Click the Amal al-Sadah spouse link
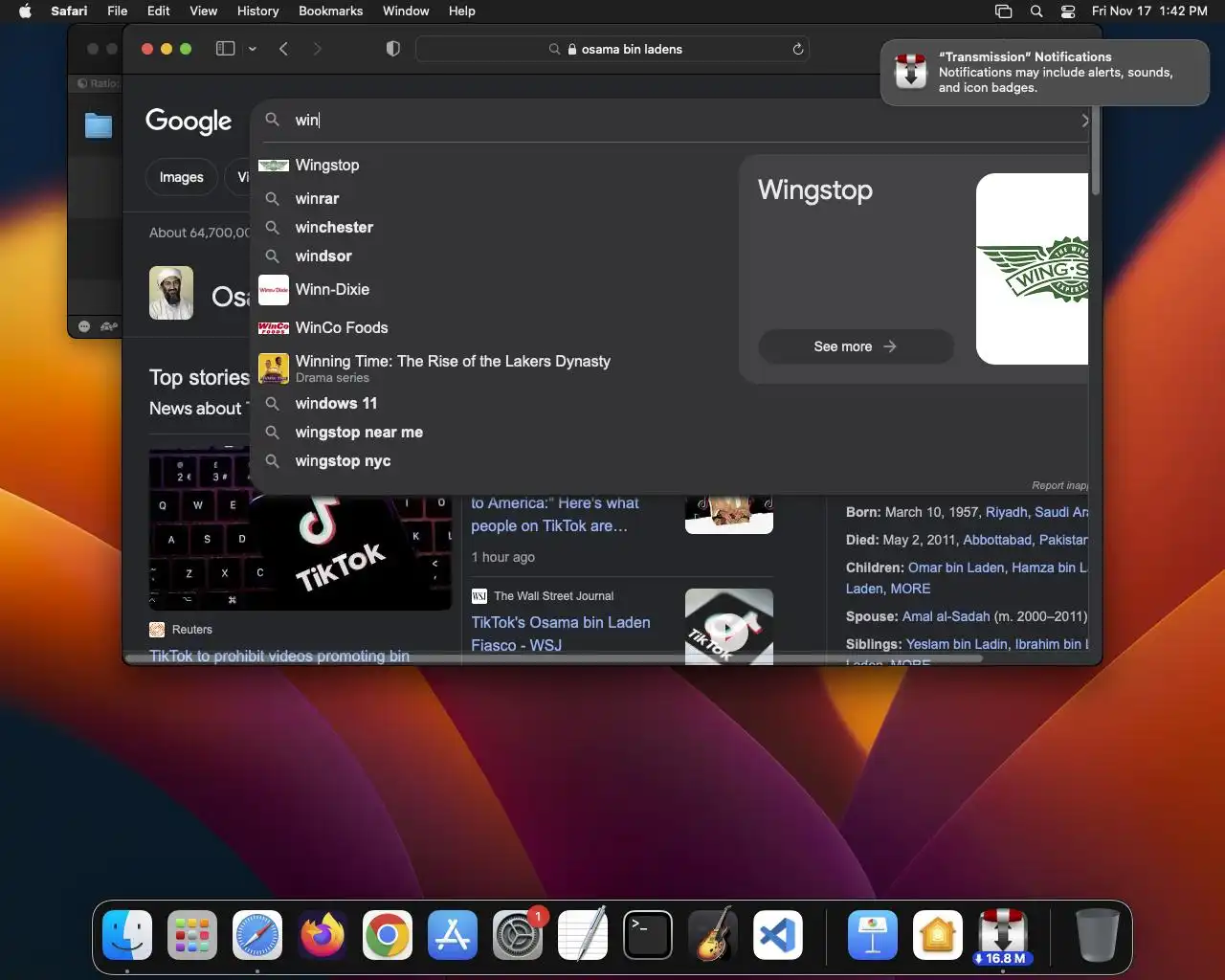The width and height of the screenshot is (1225, 980). tap(946, 616)
